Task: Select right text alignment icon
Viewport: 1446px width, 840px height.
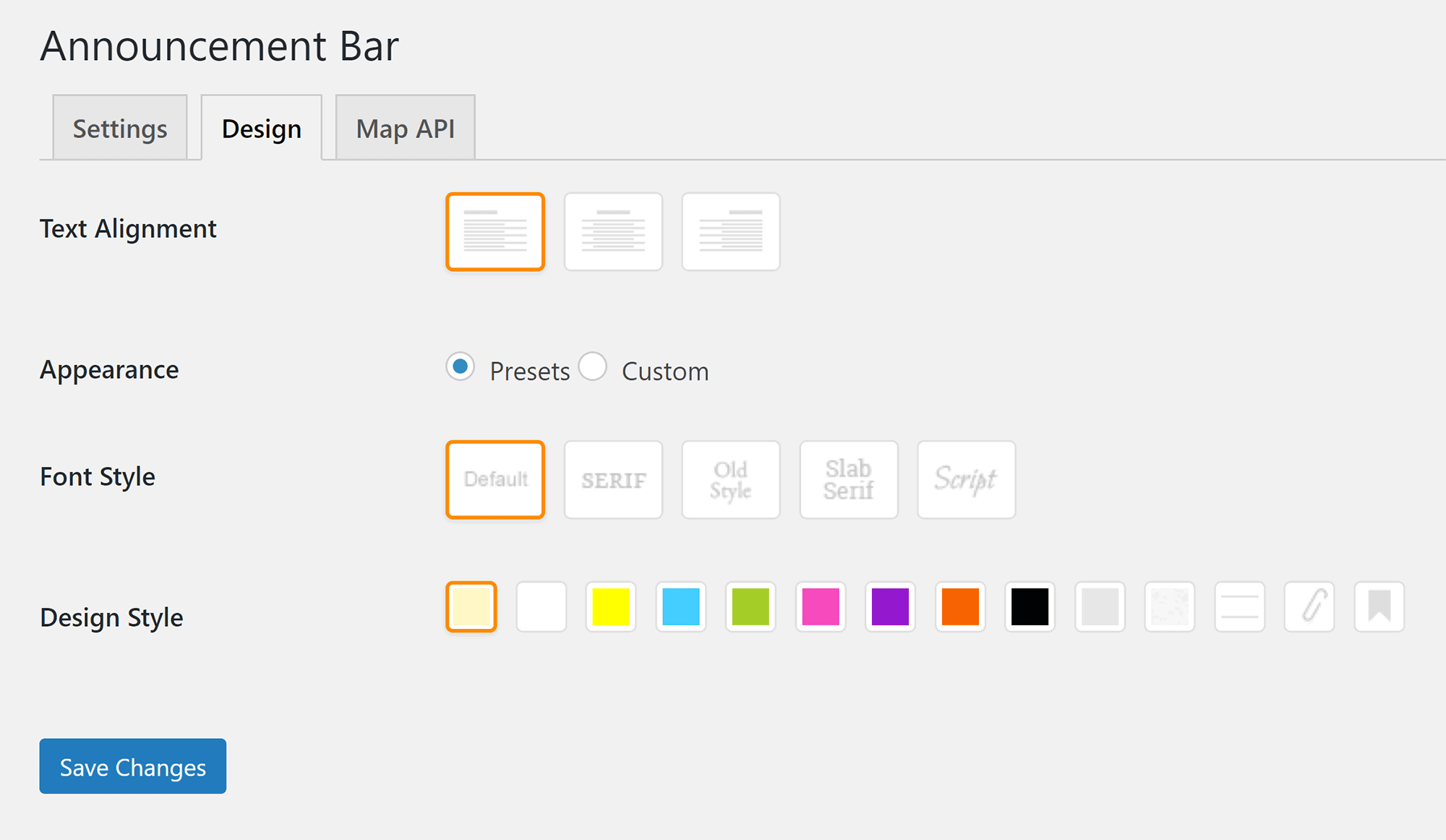Action: coord(731,231)
